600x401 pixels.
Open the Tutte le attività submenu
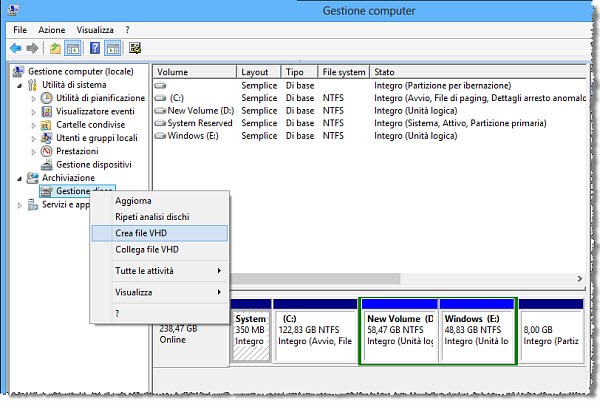click(160, 271)
